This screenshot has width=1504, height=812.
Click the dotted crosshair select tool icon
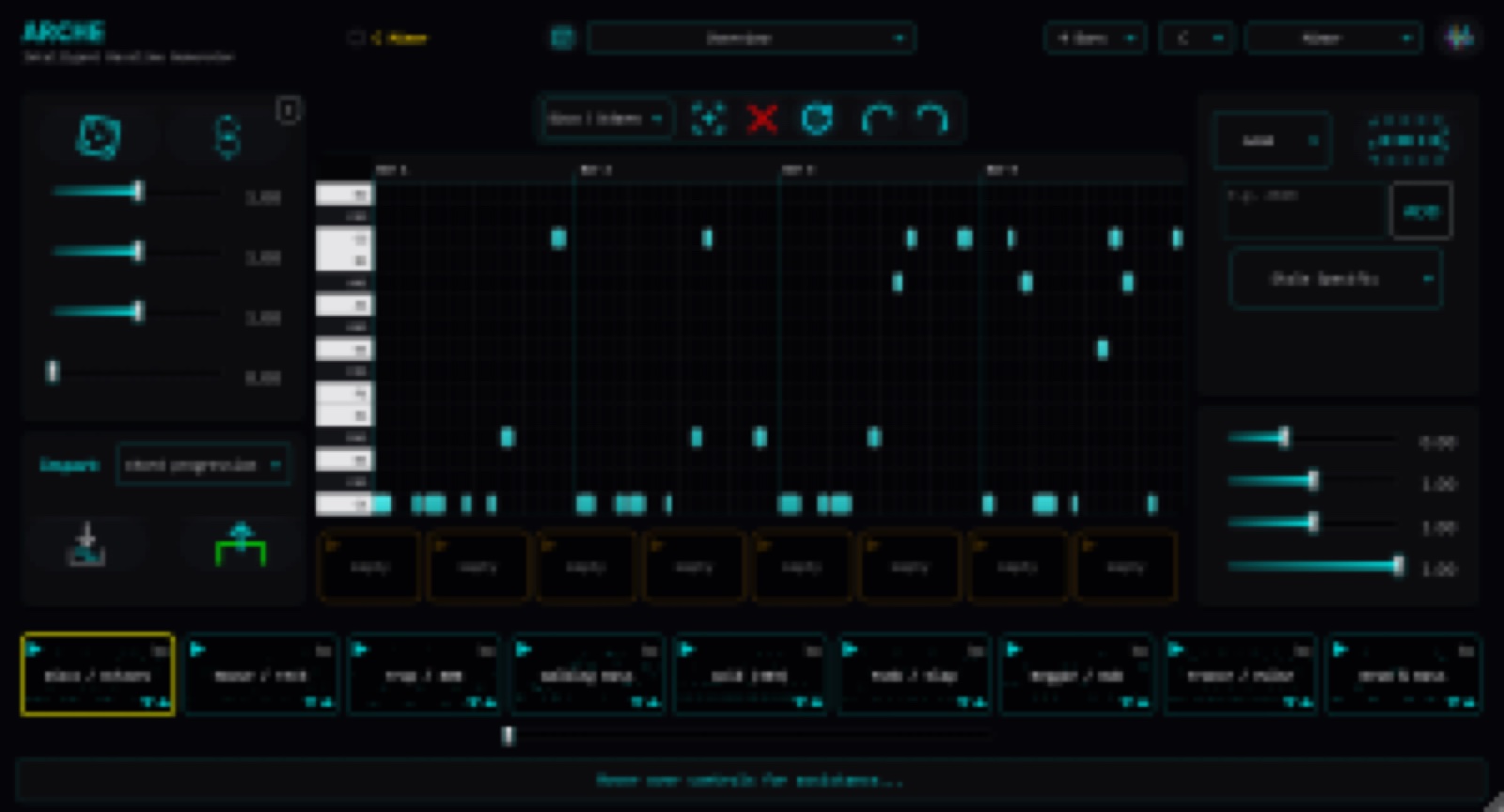(709, 119)
